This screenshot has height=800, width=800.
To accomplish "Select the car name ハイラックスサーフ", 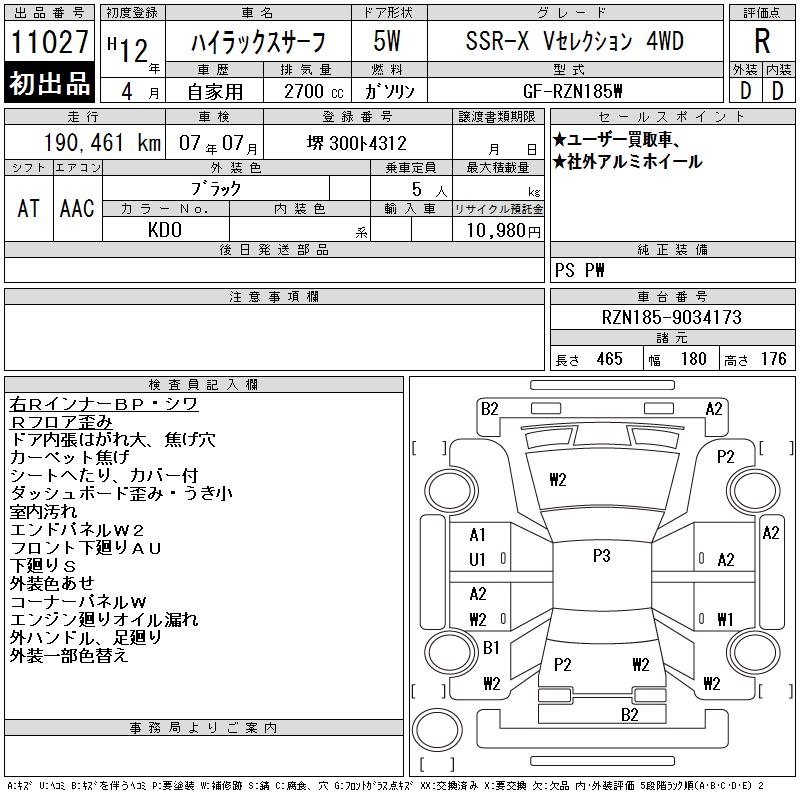I will click(x=258, y=42).
